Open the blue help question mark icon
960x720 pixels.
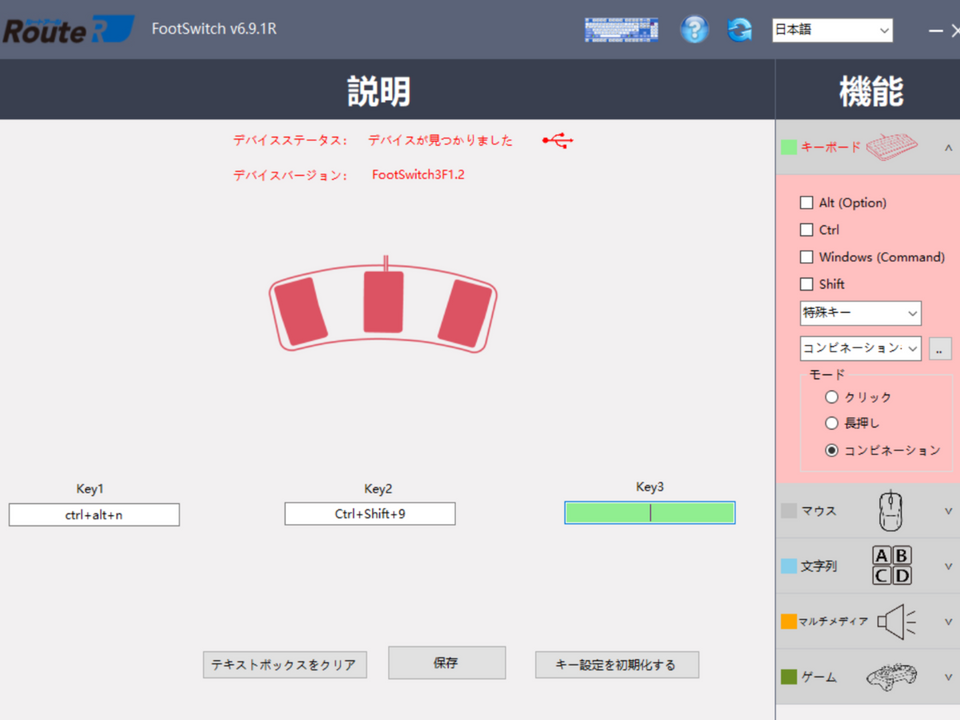[x=694, y=29]
